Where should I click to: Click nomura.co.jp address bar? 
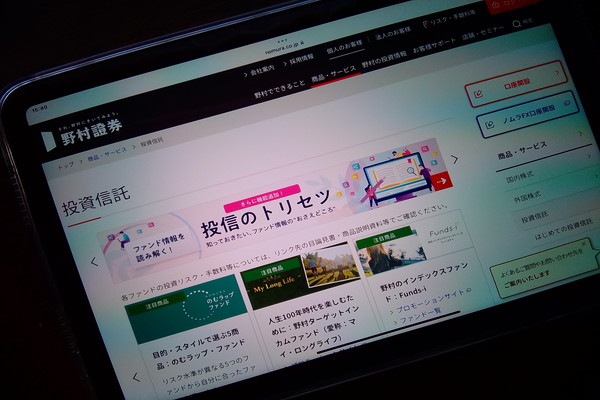click(285, 47)
